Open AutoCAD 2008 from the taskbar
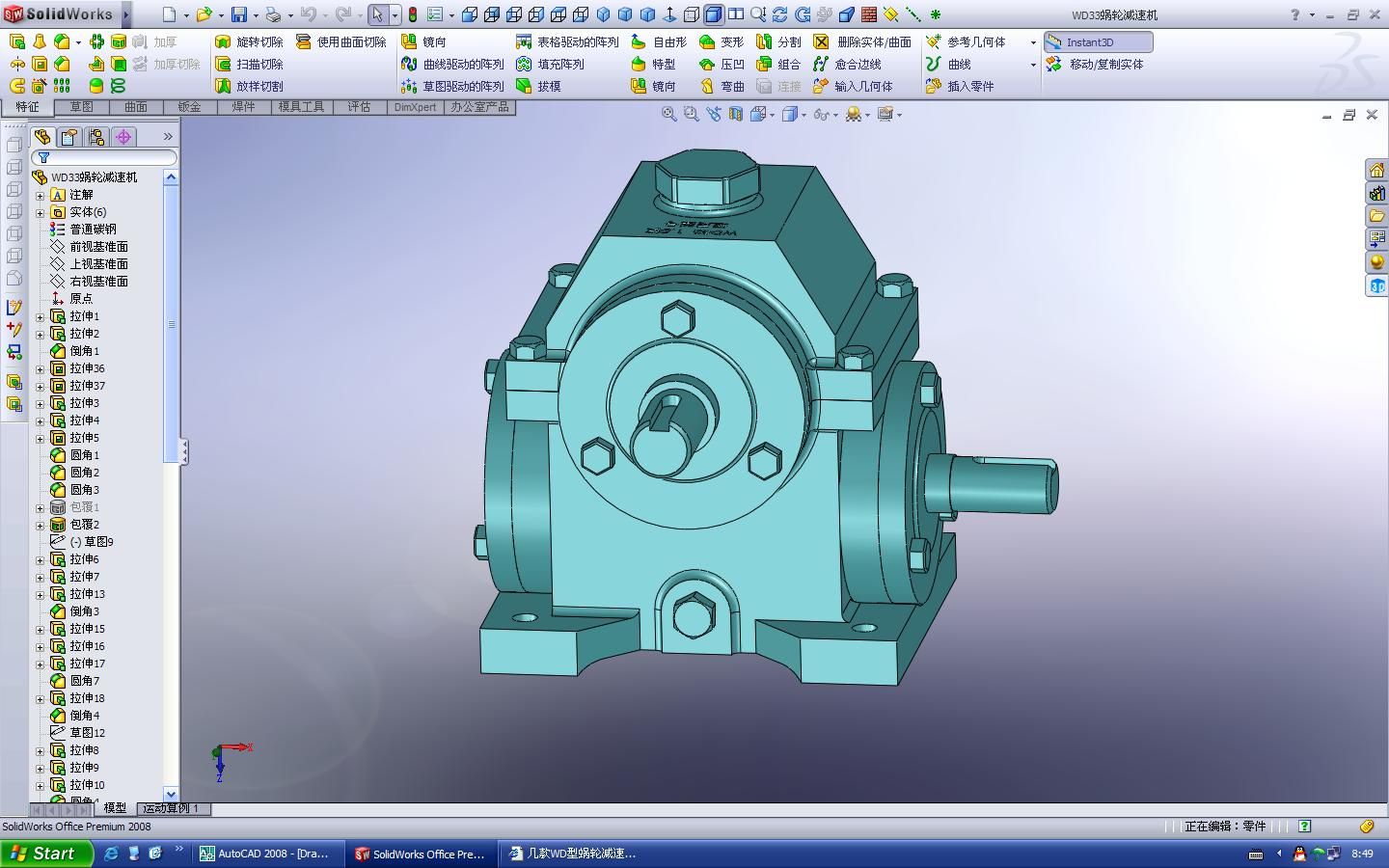The image size is (1389, 868). pyautogui.click(x=263, y=854)
